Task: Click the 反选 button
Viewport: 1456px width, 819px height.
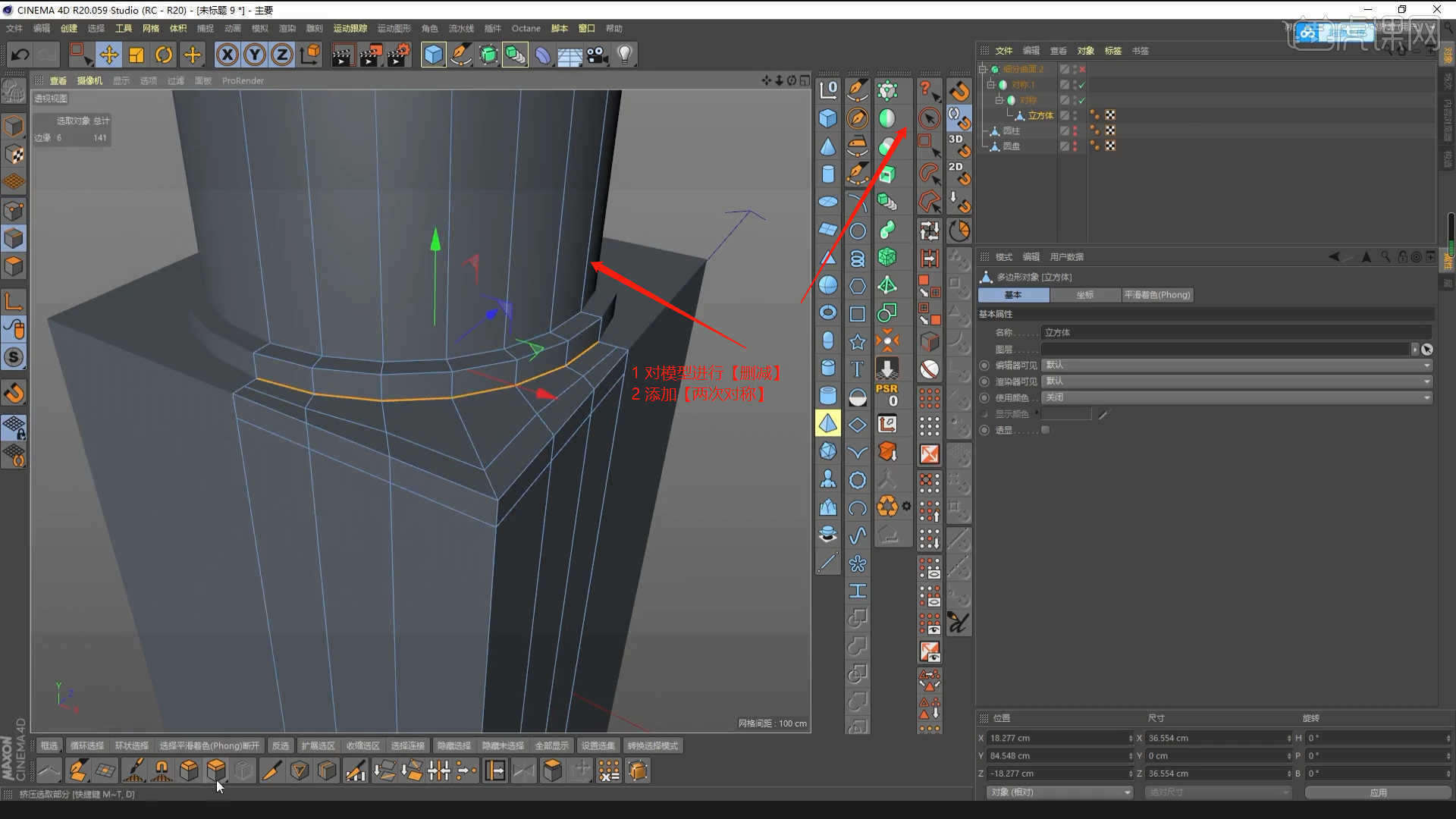Action: click(x=280, y=745)
